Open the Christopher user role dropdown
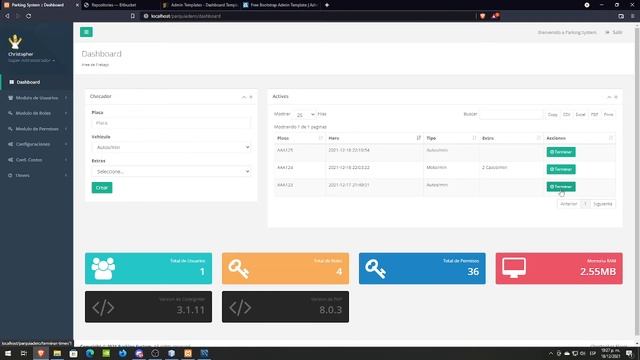640x360 pixels. coord(31,60)
